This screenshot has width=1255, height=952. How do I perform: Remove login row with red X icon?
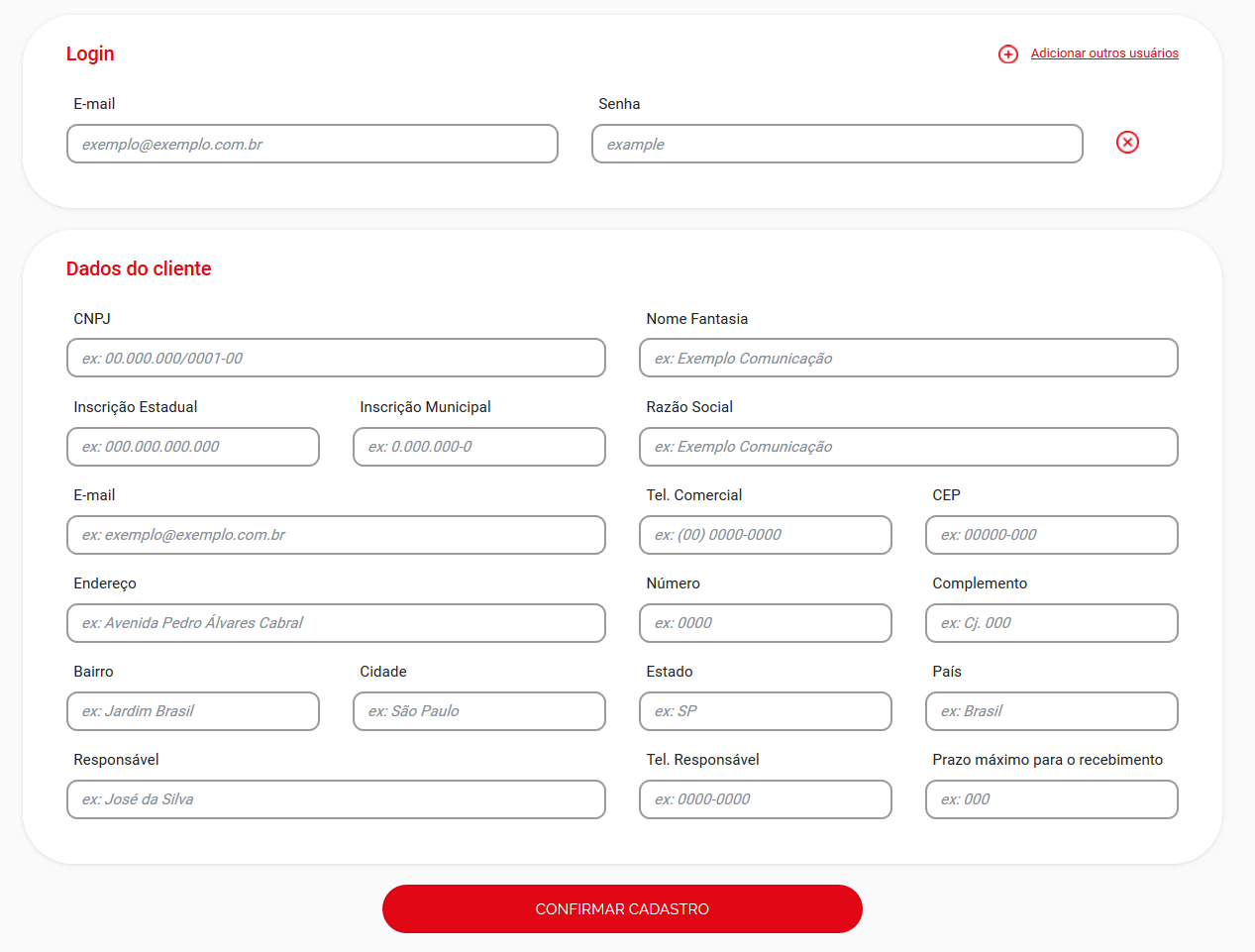tap(1127, 143)
